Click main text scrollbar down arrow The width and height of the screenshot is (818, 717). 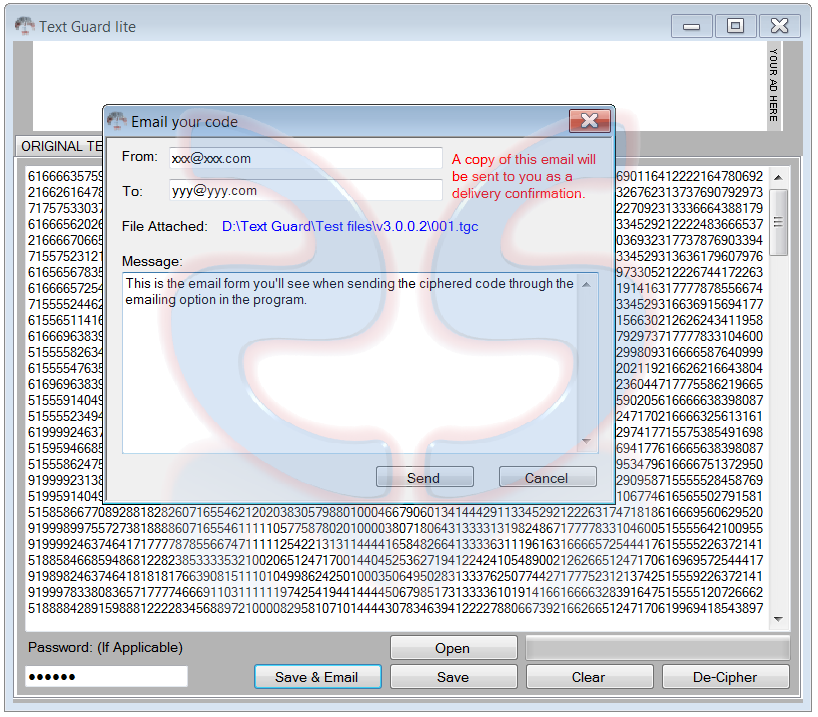pos(778,619)
